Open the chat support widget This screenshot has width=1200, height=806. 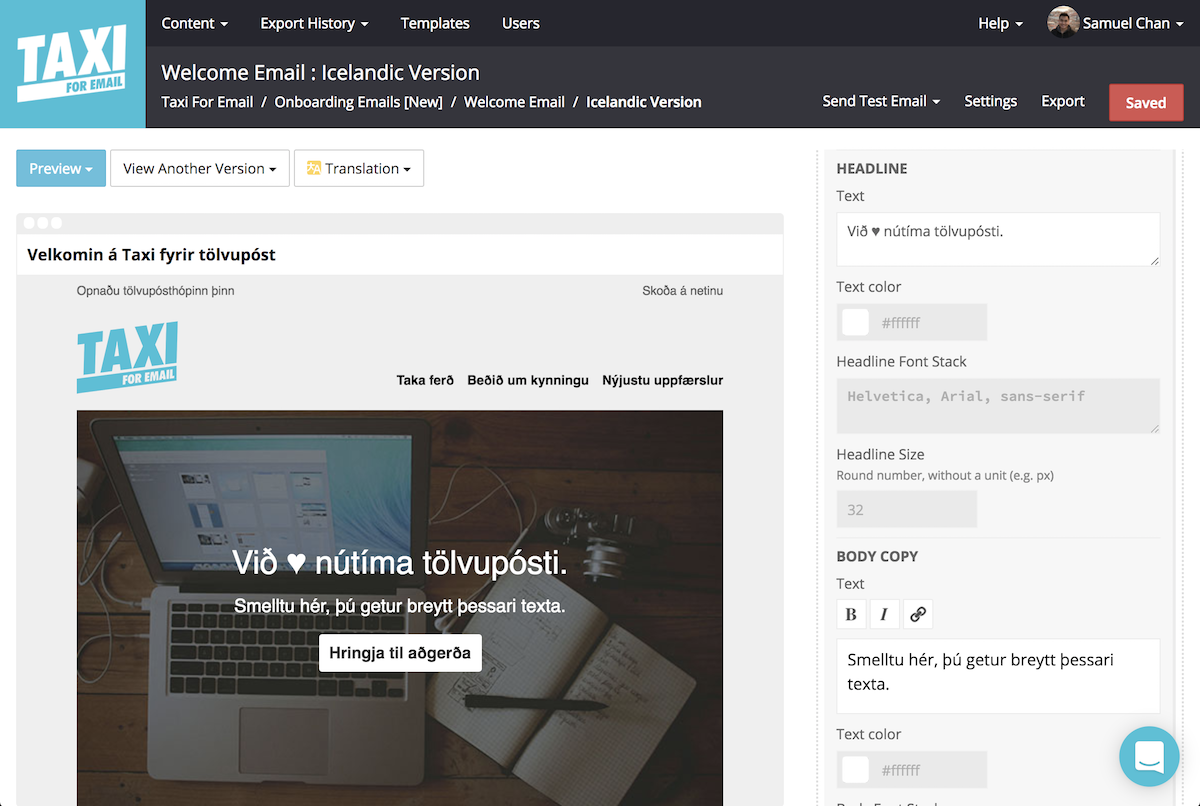coord(1150,756)
